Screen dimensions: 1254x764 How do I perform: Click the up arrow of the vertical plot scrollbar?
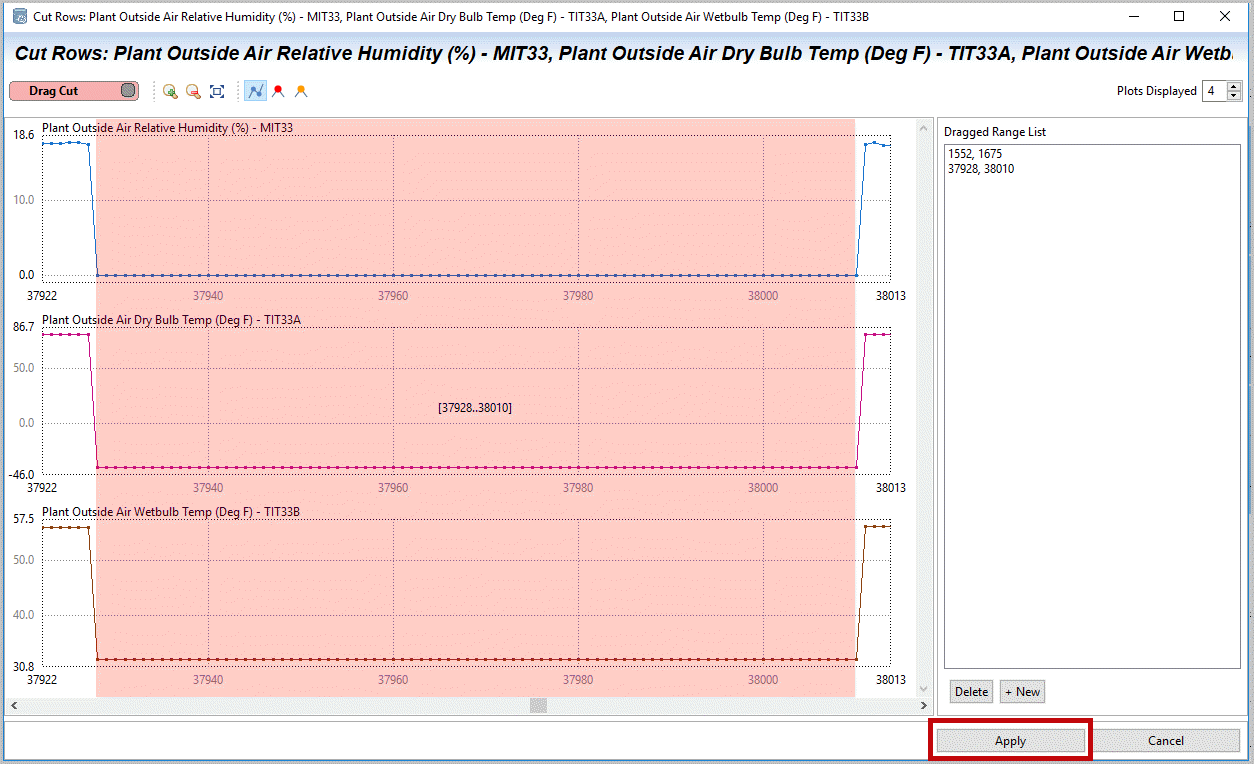pos(924,127)
